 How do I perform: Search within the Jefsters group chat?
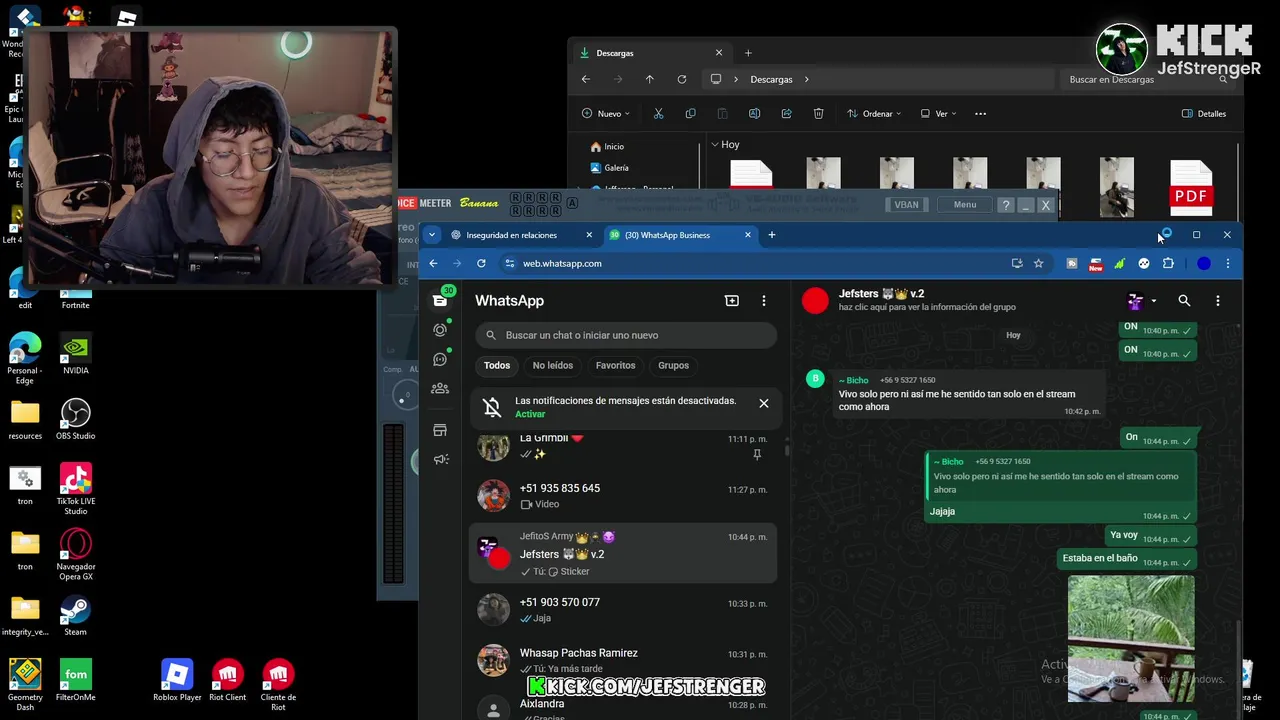tap(1184, 301)
